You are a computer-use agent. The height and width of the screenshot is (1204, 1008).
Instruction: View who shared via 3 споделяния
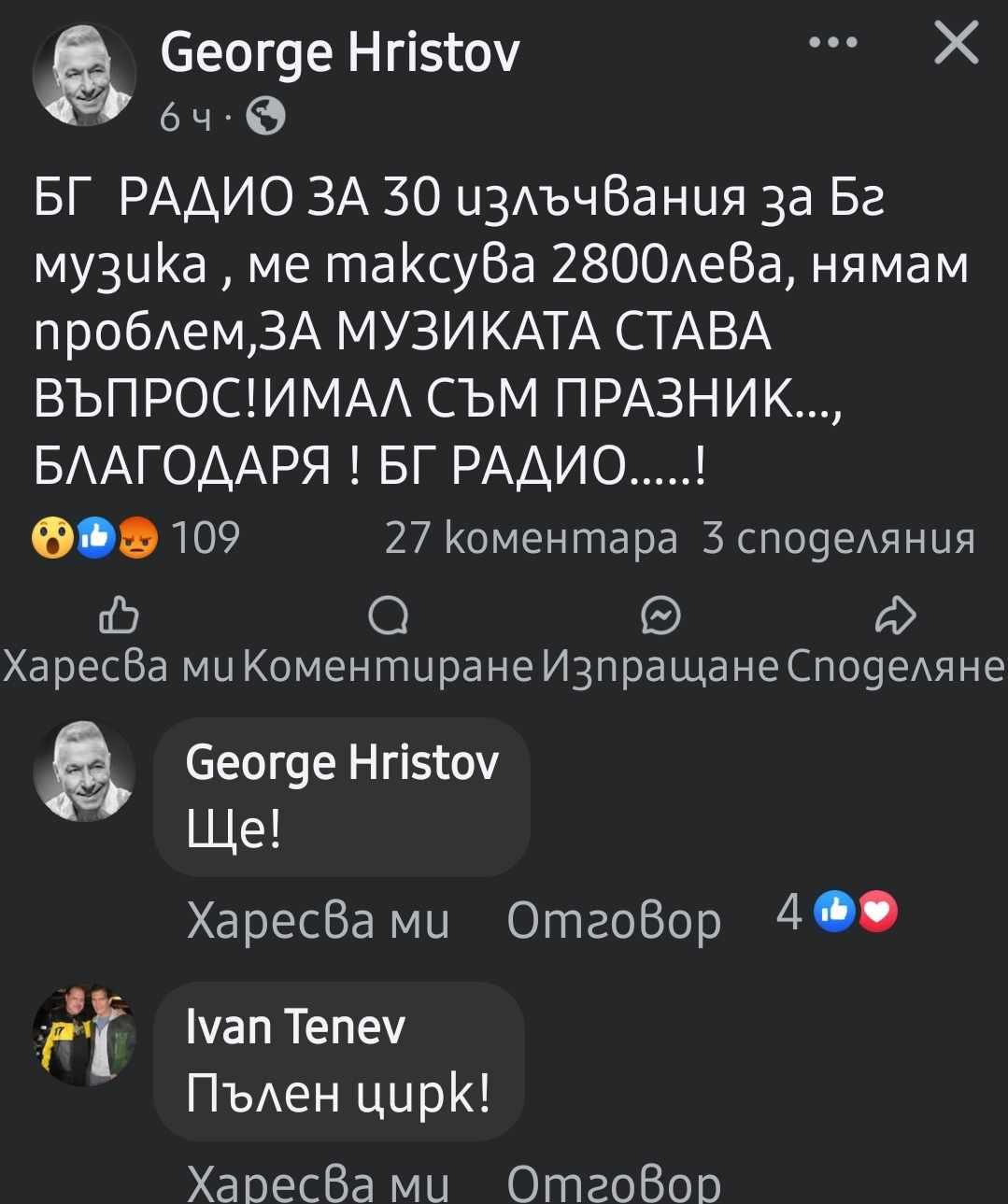pos(839,537)
